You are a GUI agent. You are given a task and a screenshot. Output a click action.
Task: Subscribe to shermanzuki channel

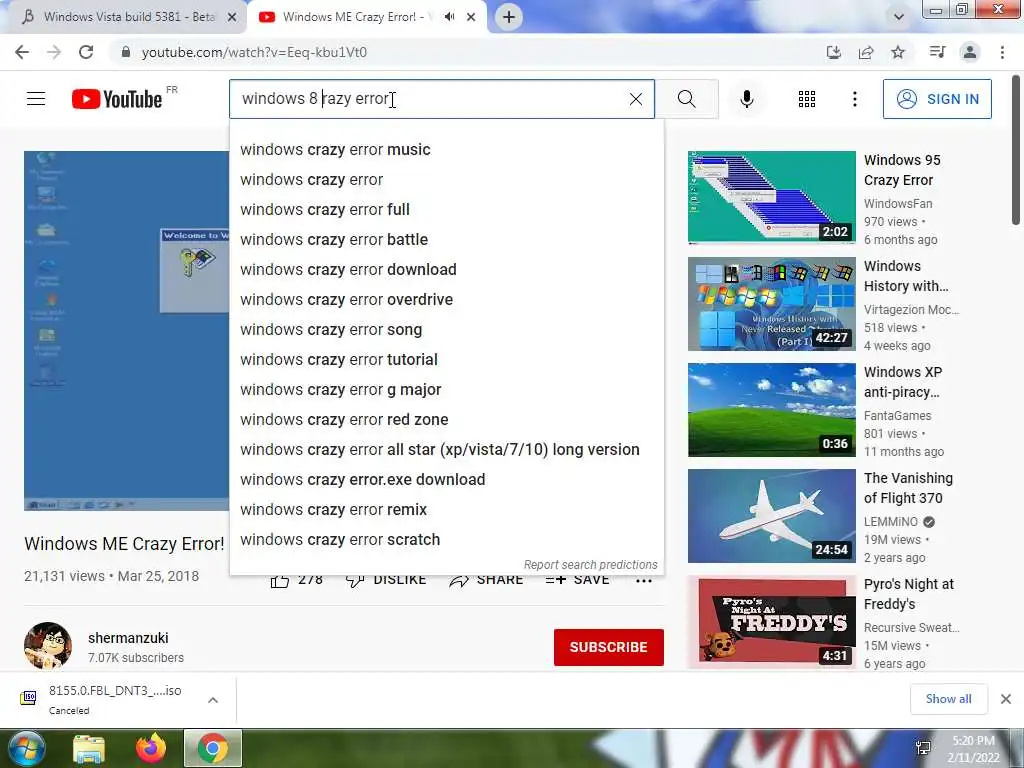(609, 647)
